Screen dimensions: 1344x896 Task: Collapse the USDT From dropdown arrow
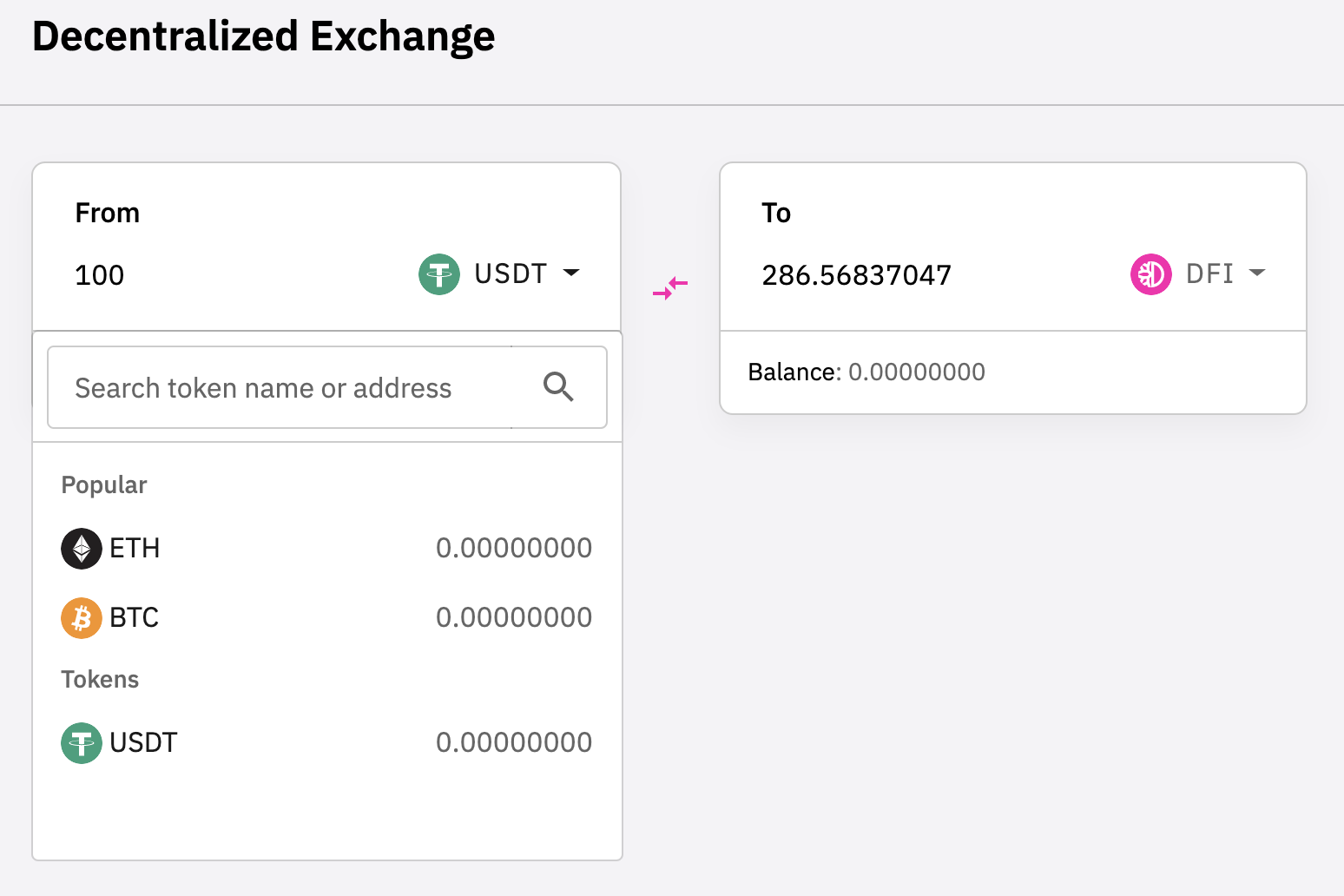[x=571, y=273]
